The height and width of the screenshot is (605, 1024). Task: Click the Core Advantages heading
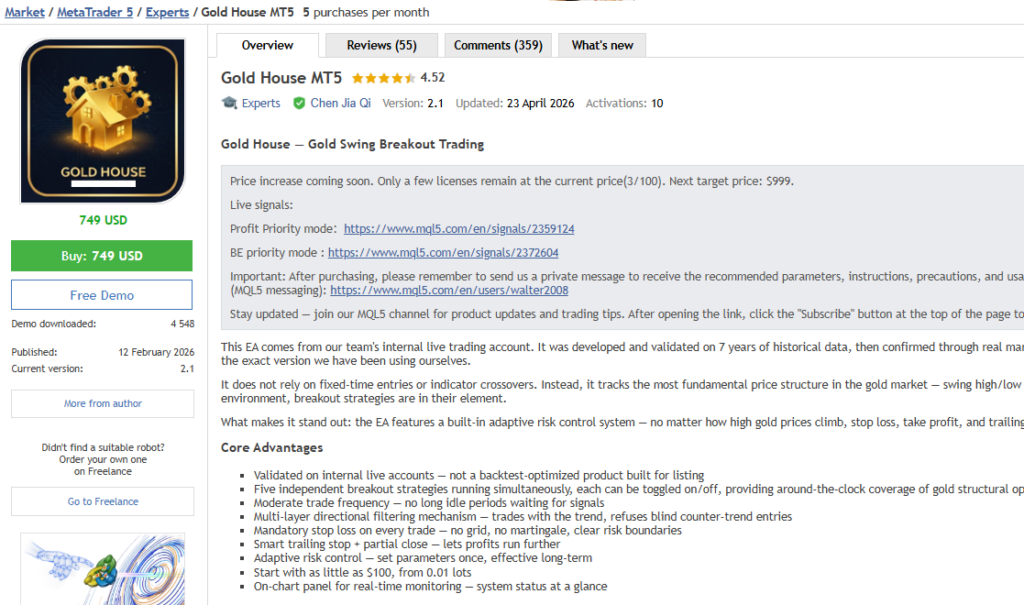272,448
